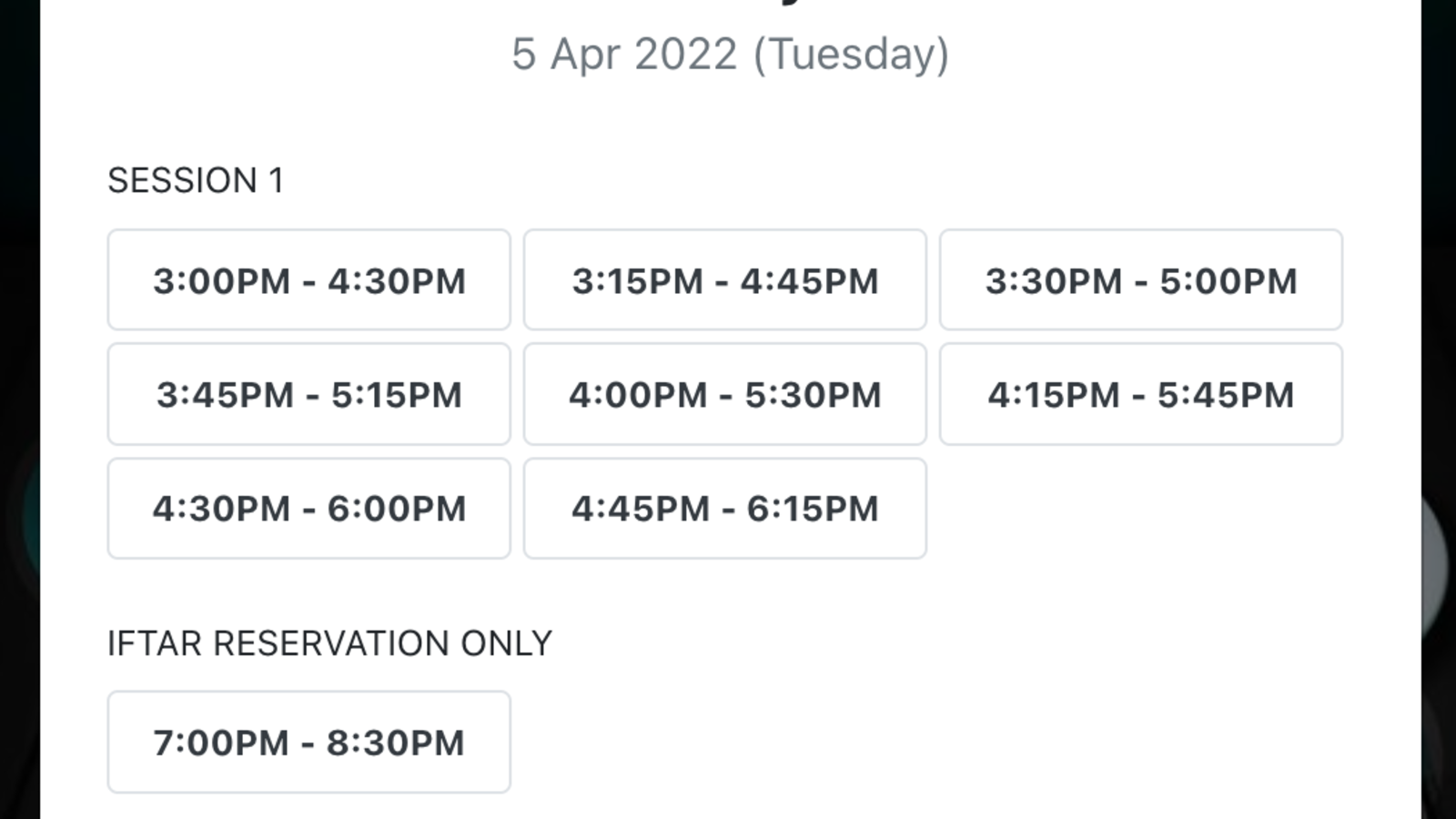The image size is (1456, 819).
Task: Dismiss modal via left dark backdrop
Action: click(19, 409)
